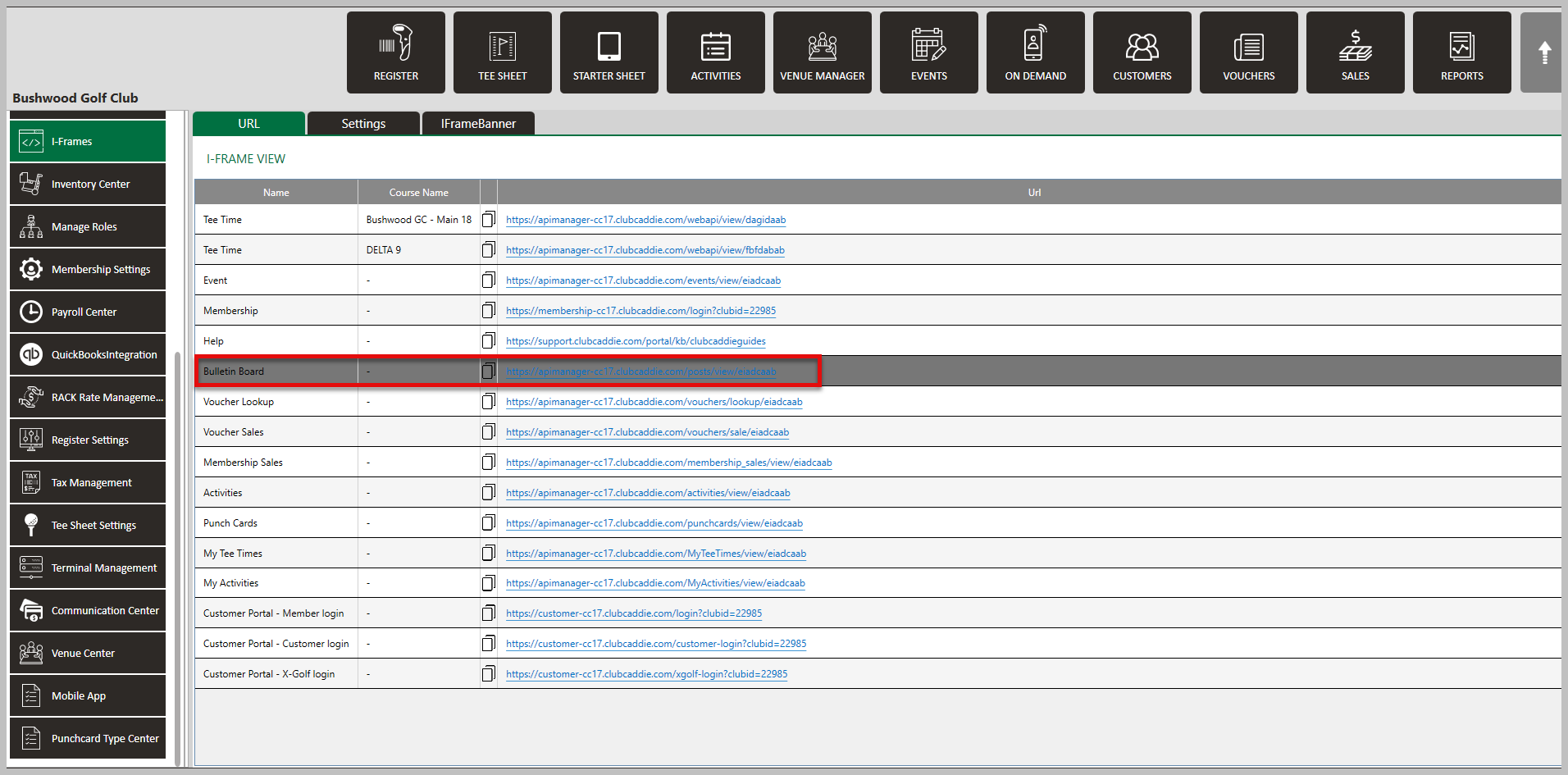Open the Vouchers module
The image size is (1568, 775).
pyautogui.click(x=1249, y=52)
